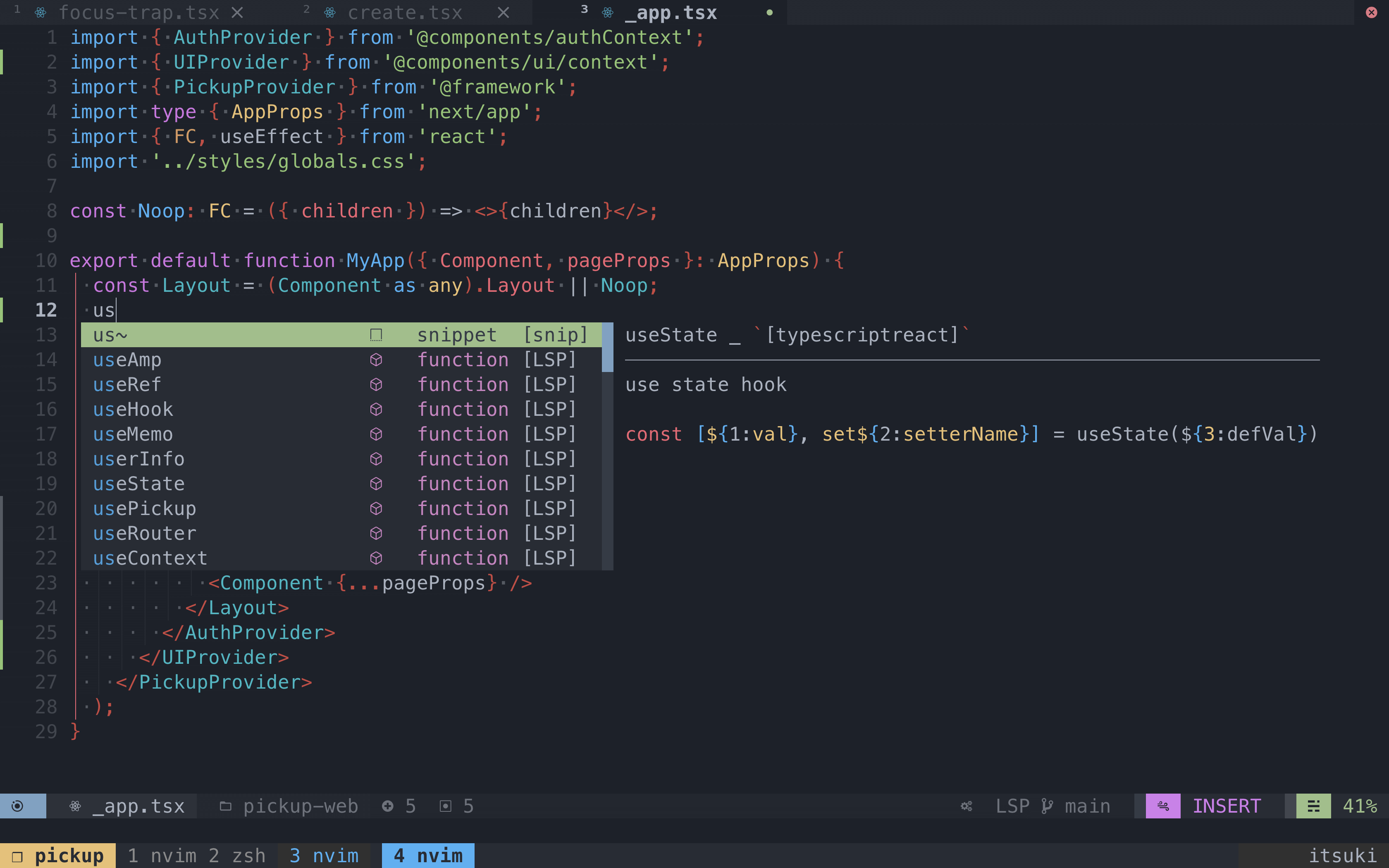1389x868 pixels.
Task: Click the purple insert mode icon
Action: tap(1163, 806)
